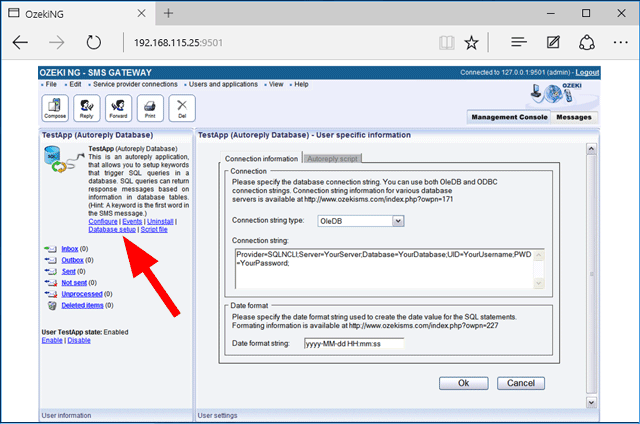This screenshot has width=640, height=424.
Task: Click the Reply toolbar icon
Action: [x=87, y=108]
